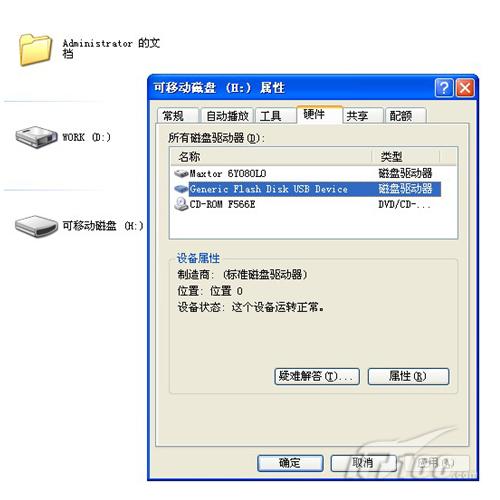
Task: Select the removable disk (H:) icon
Action: 36,226
